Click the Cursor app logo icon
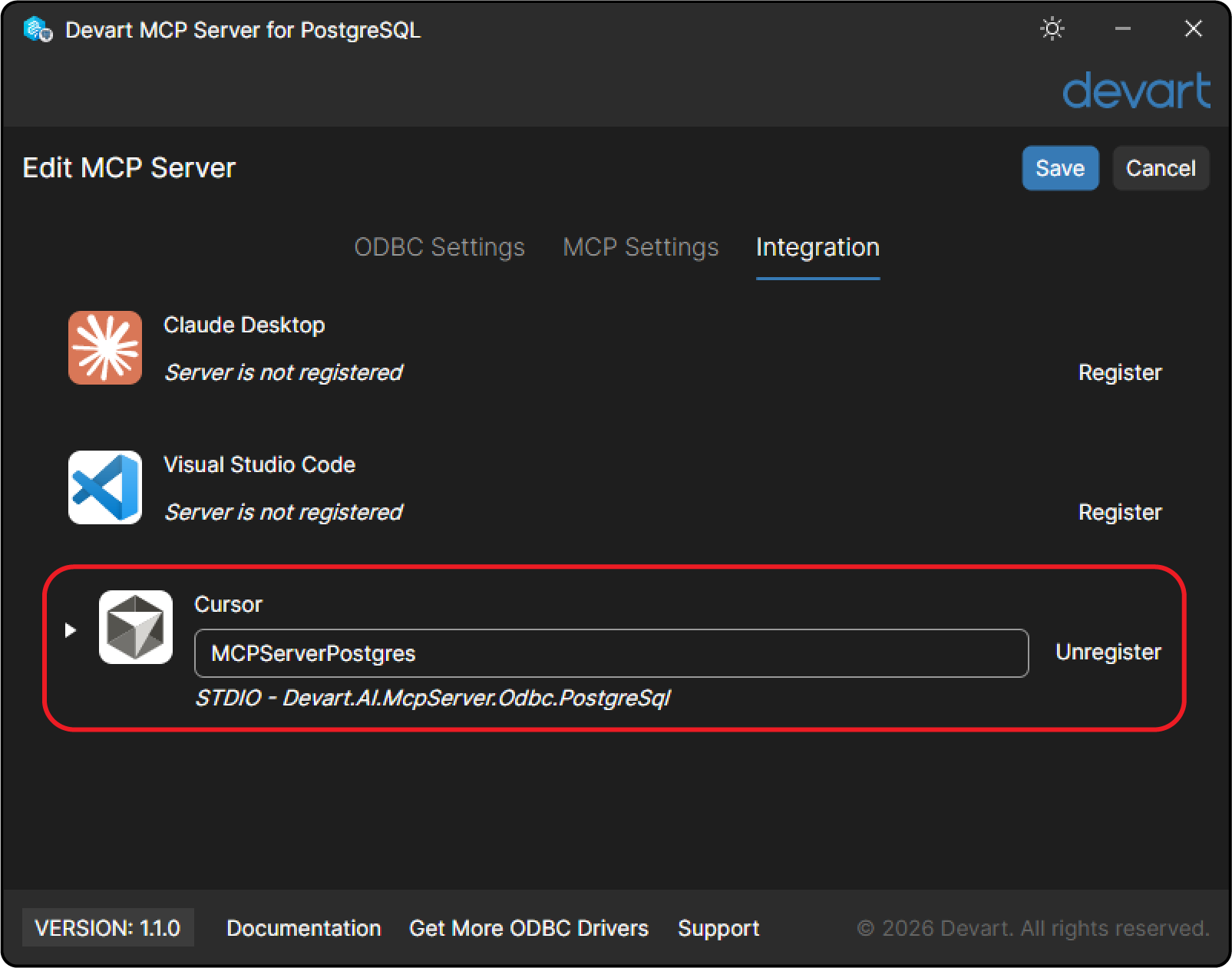Viewport: 1232px width, 968px height. coord(136,627)
